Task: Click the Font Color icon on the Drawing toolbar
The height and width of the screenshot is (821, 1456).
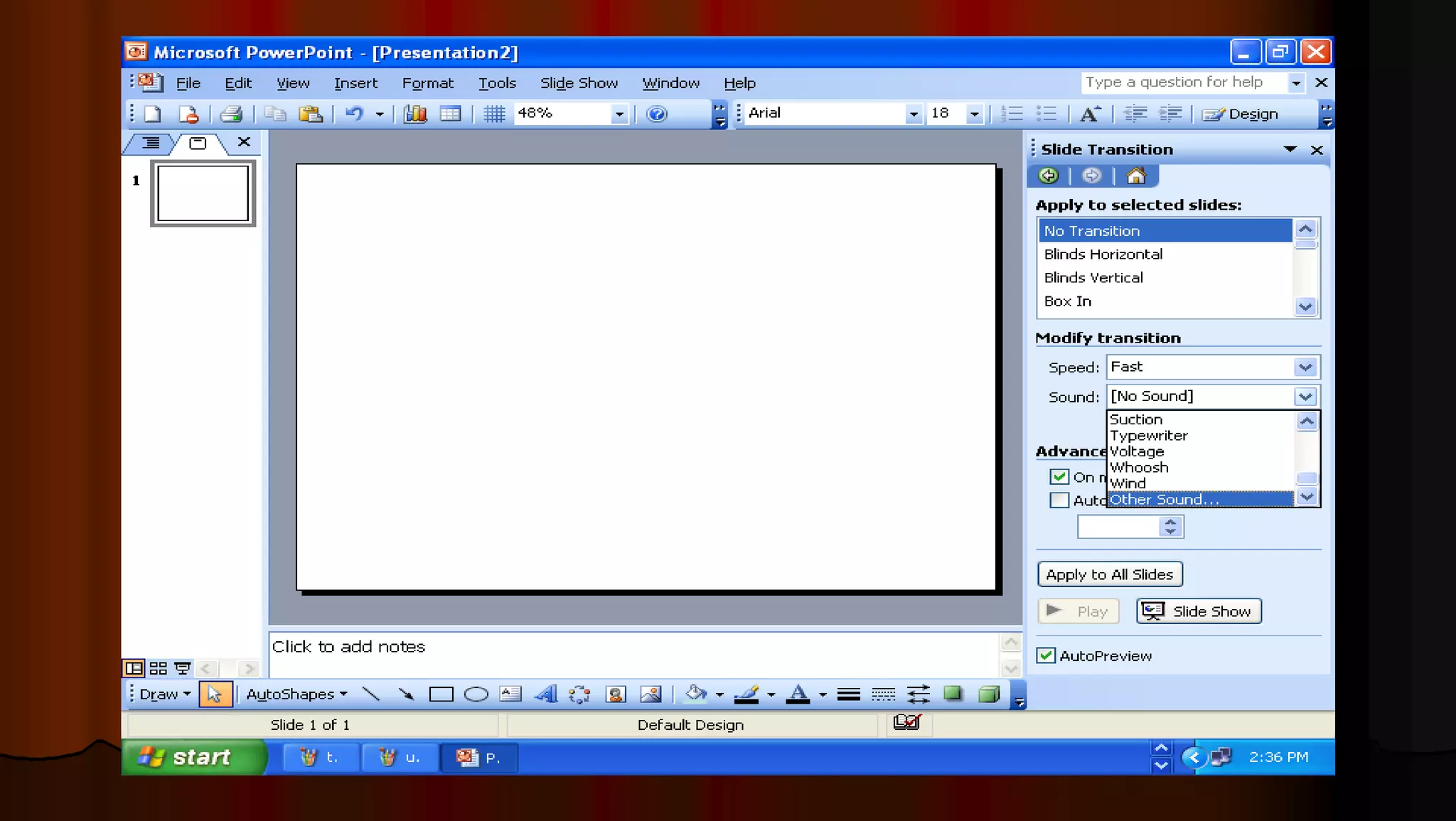Action: pyautogui.click(x=798, y=694)
